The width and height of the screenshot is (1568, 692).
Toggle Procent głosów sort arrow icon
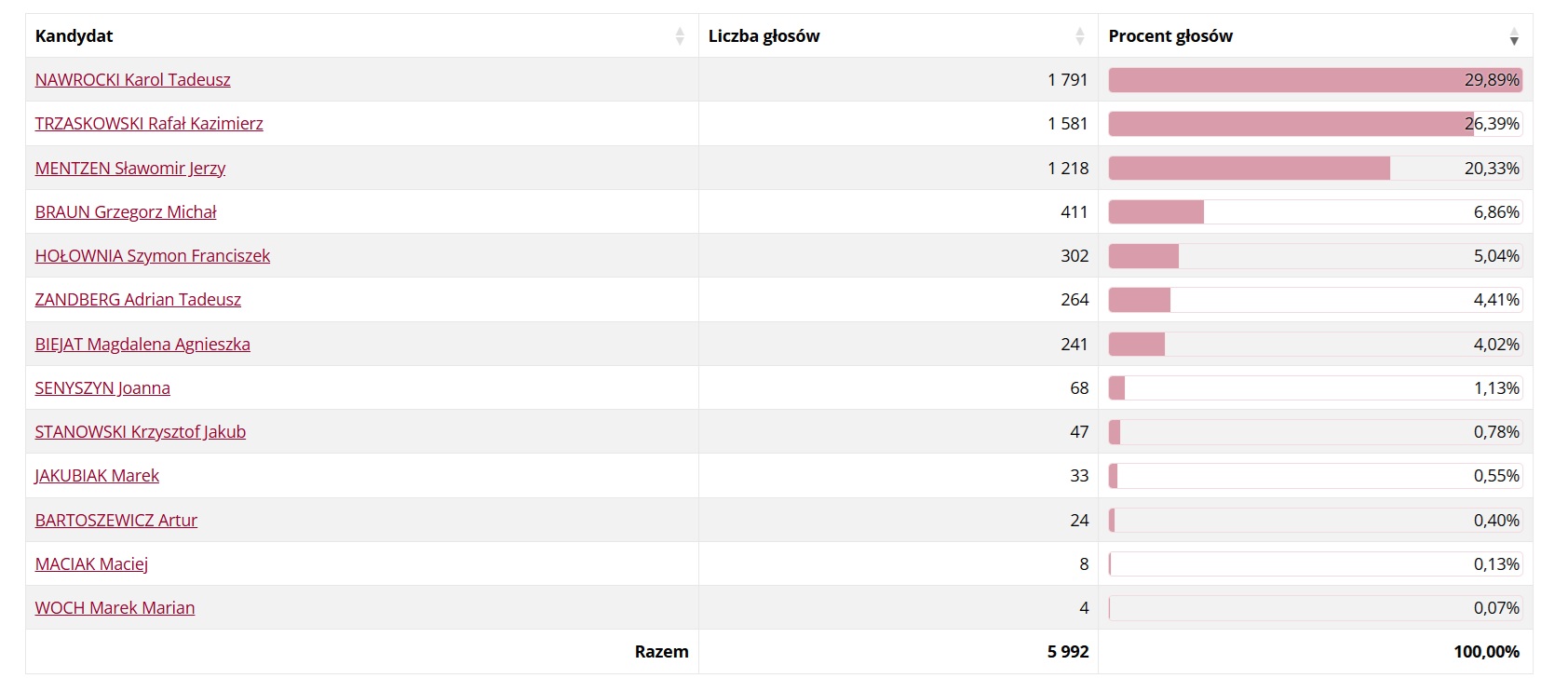1514,36
